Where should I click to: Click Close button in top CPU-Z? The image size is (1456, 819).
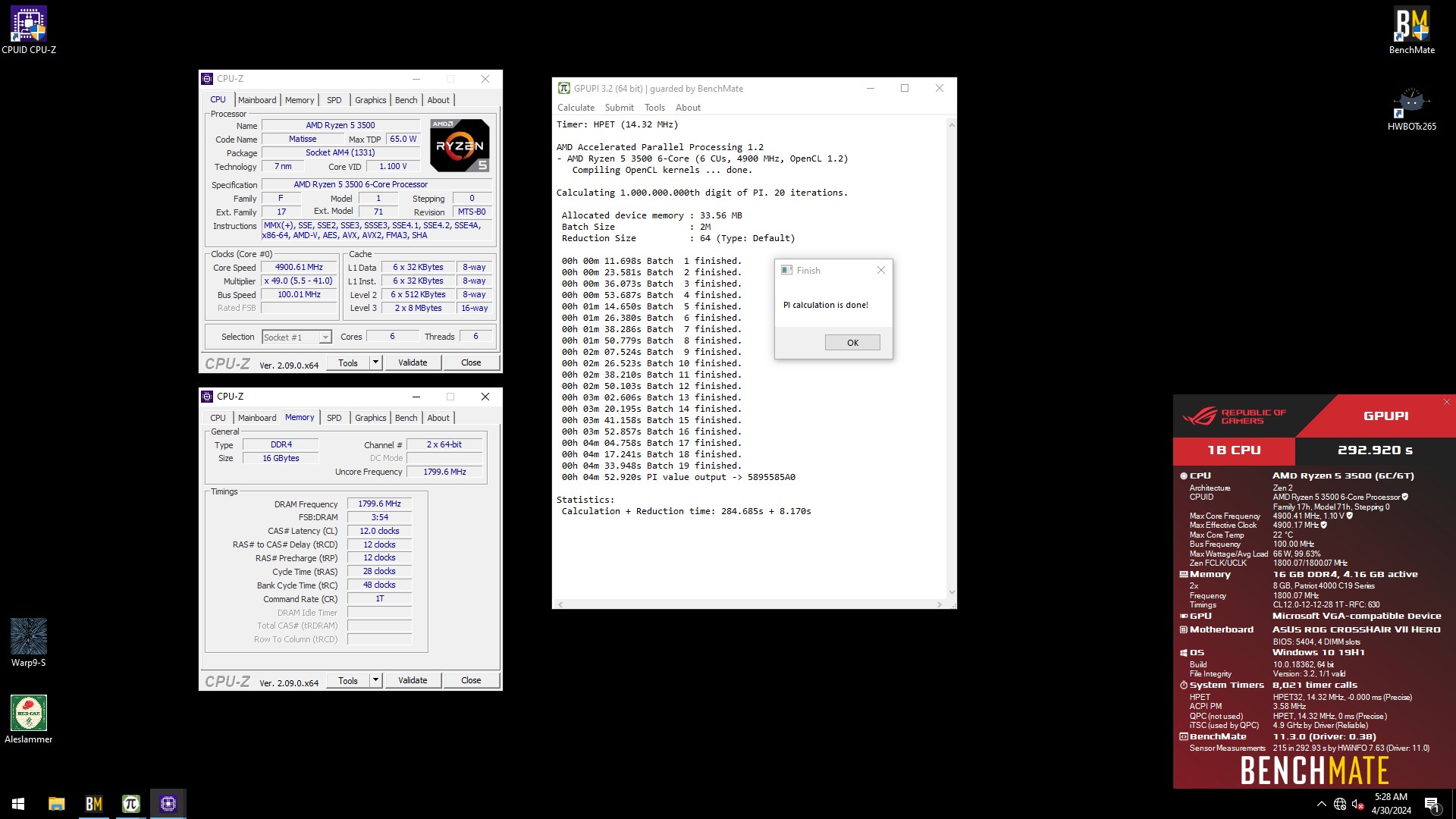tap(471, 362)
